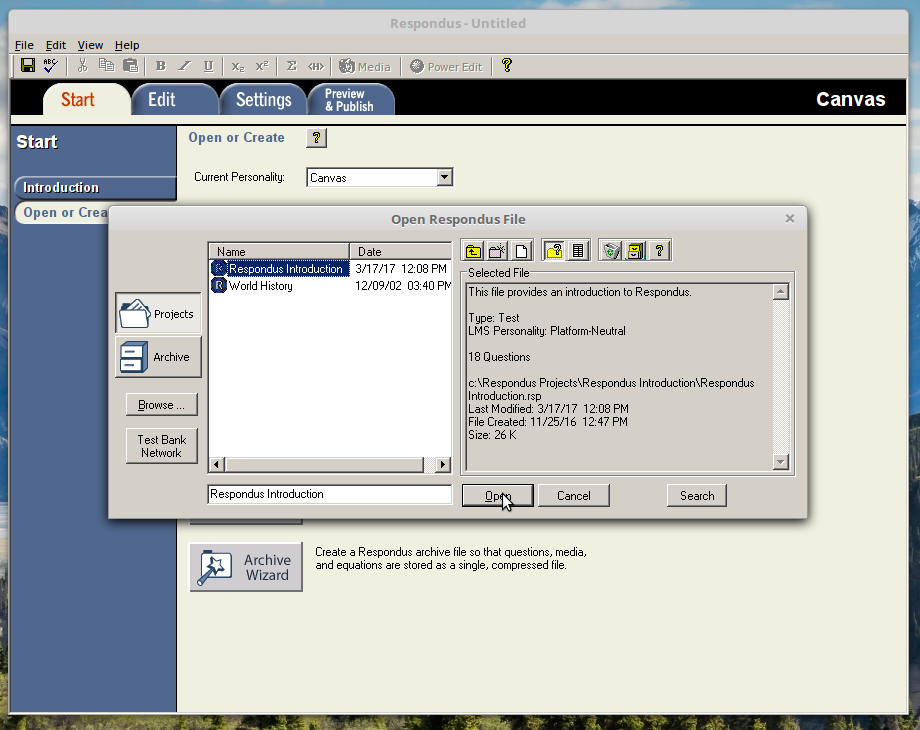Open the Edit menu in menu bar

point(56,45)
